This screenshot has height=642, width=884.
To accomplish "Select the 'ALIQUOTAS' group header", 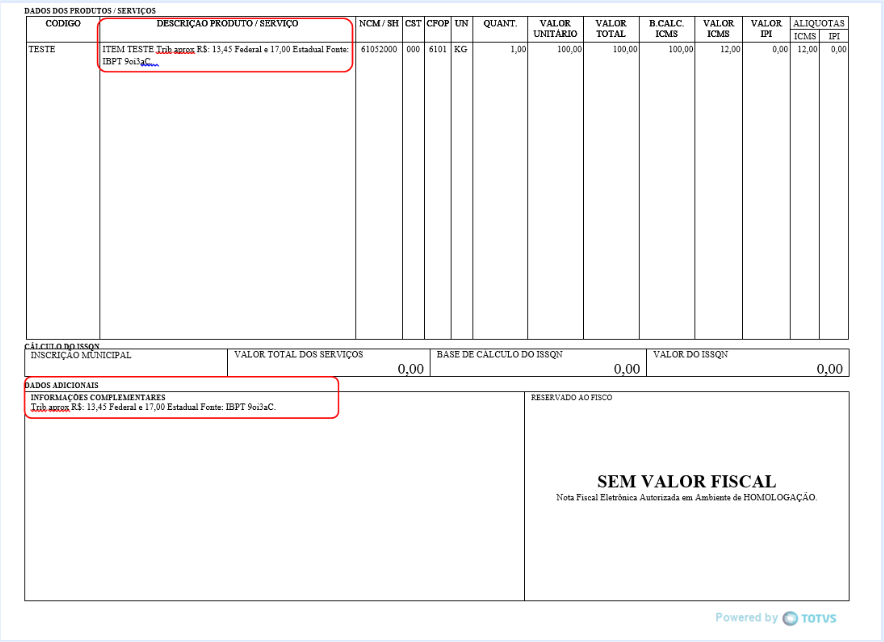I will [819, 24].
